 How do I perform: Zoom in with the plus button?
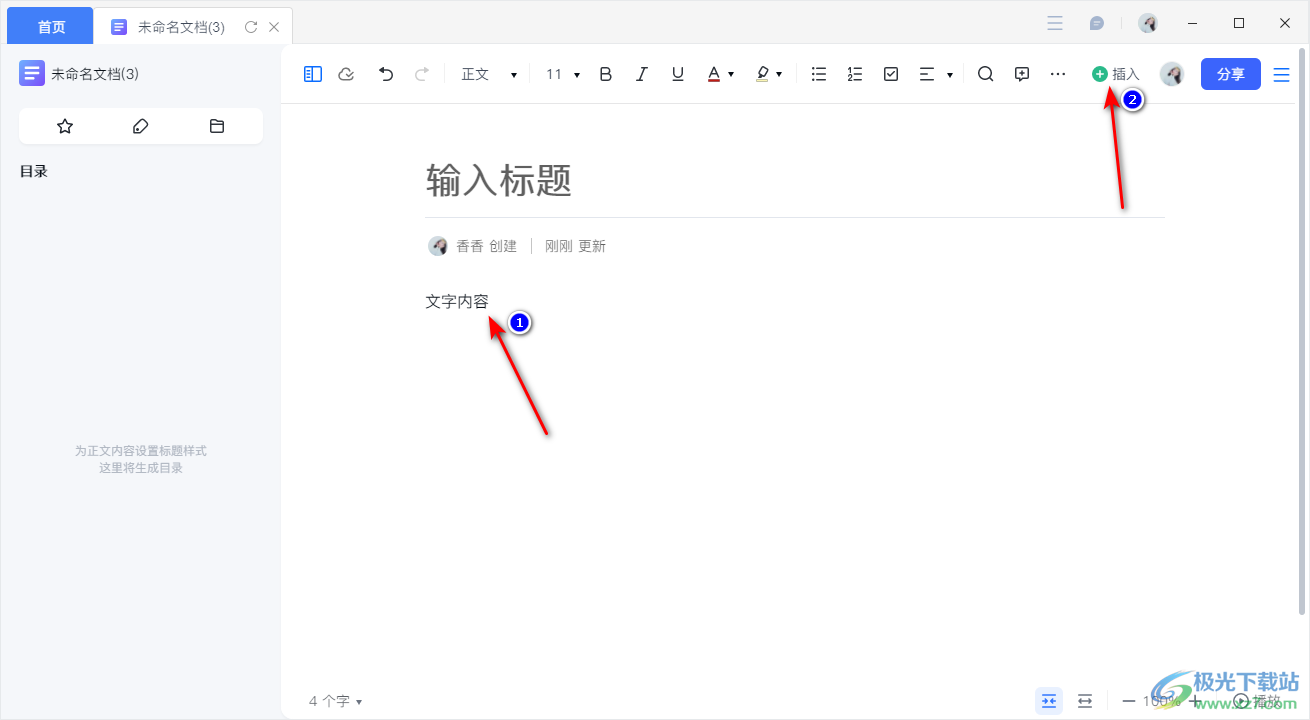(1193, 701)
